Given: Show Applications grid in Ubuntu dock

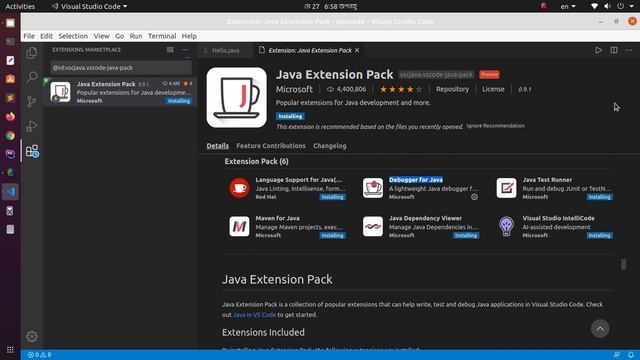Looking at the screenshot, I should click(10, 350).
